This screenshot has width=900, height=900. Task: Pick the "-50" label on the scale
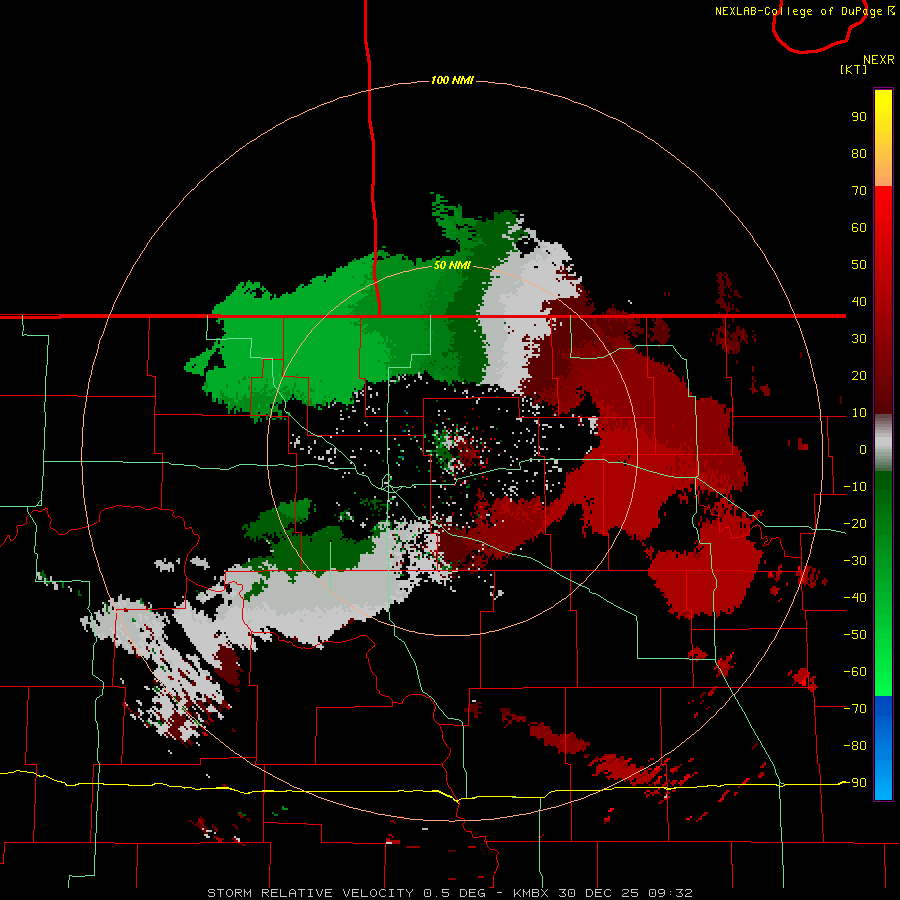[855, 635]
